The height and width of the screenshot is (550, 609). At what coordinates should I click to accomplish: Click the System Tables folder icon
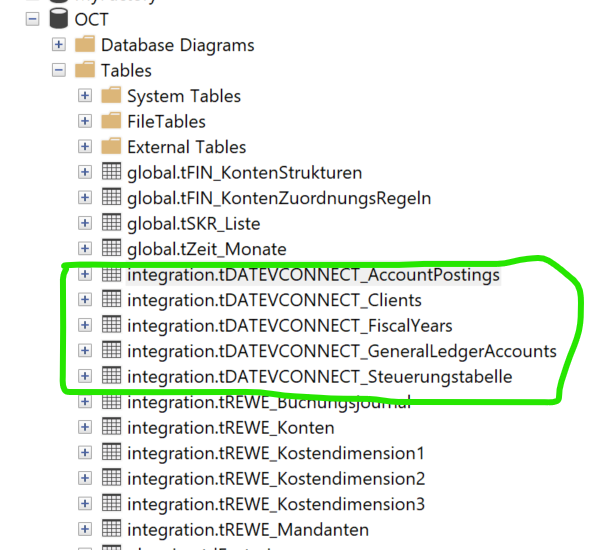[x=111, y=95]
